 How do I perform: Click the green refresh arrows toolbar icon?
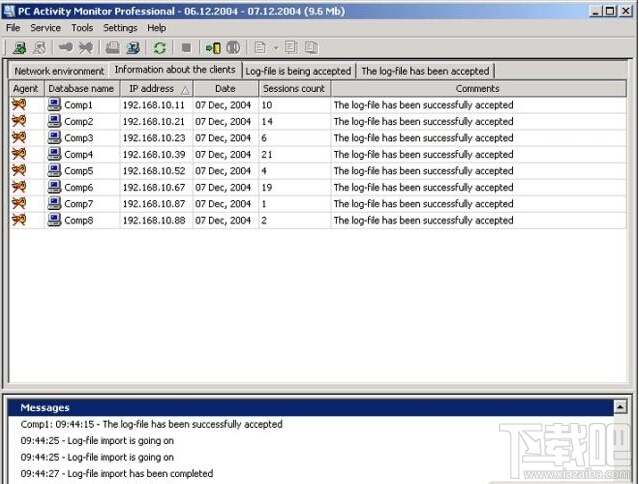pos(160,48)
